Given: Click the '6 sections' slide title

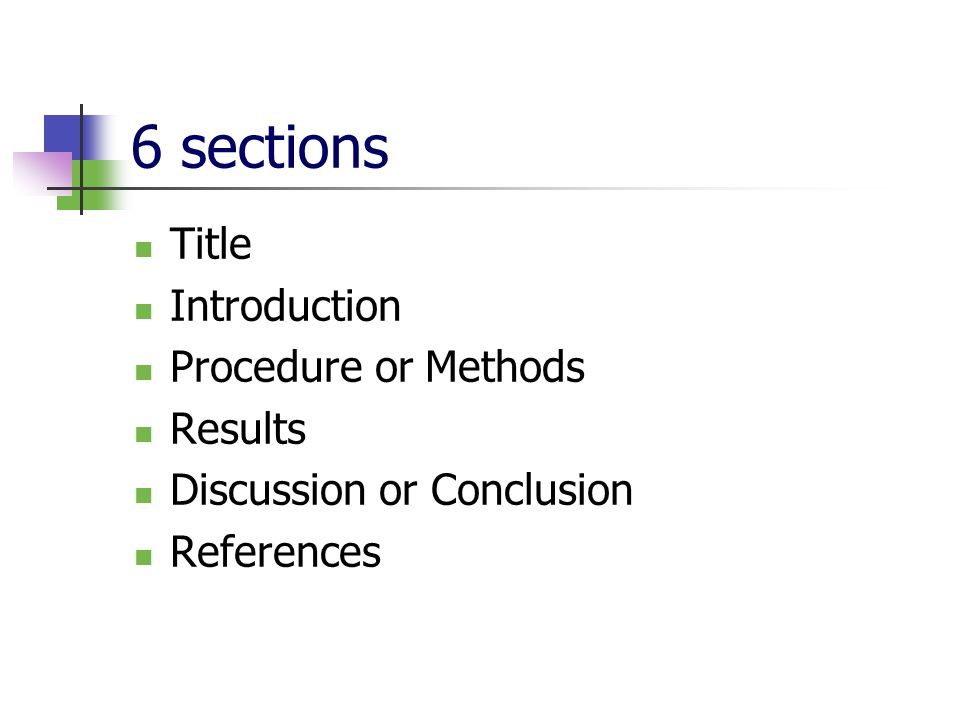Looking at the screenshot, I should click(x=260, y=147).
